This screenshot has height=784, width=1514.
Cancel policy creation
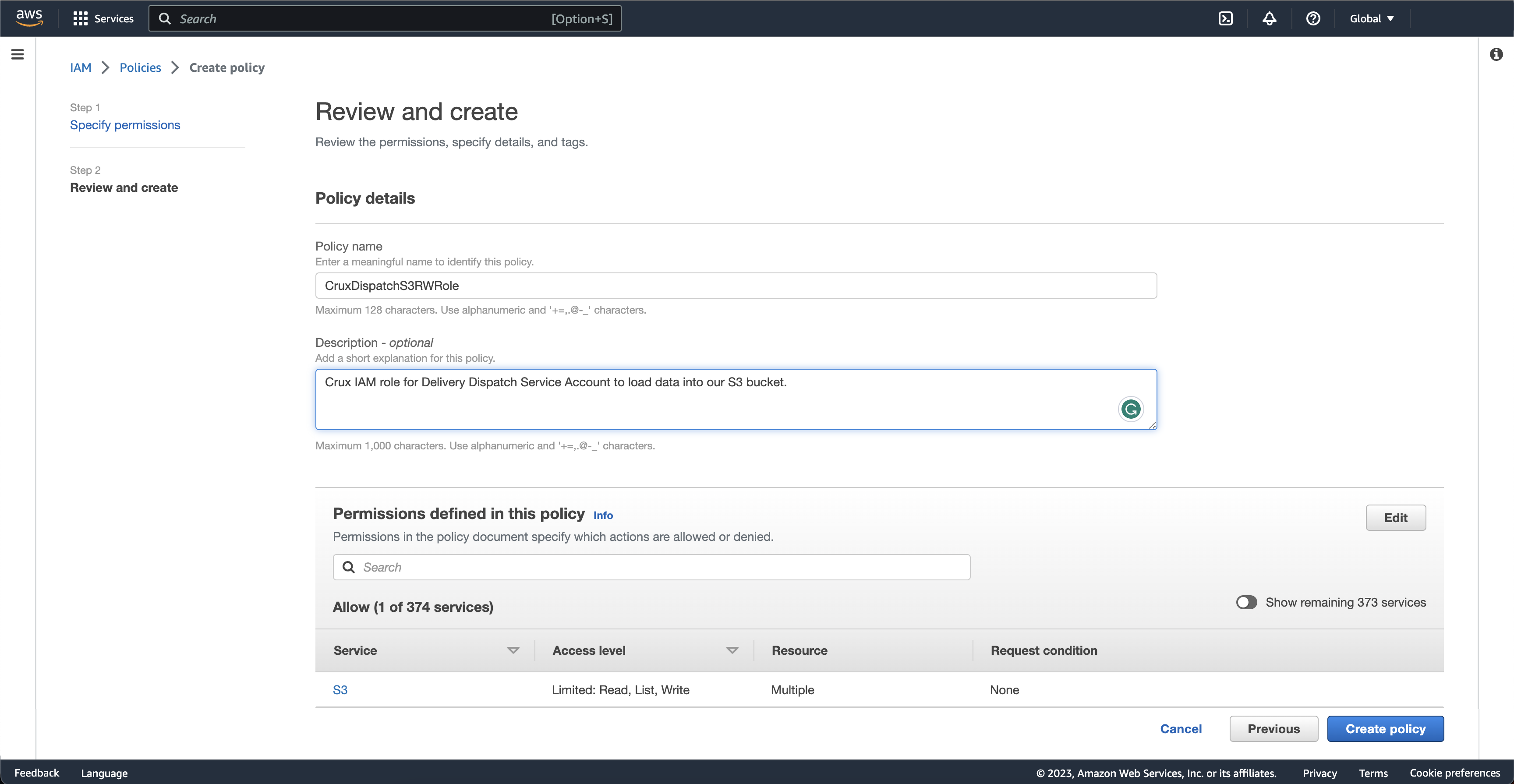[1181, 729]
